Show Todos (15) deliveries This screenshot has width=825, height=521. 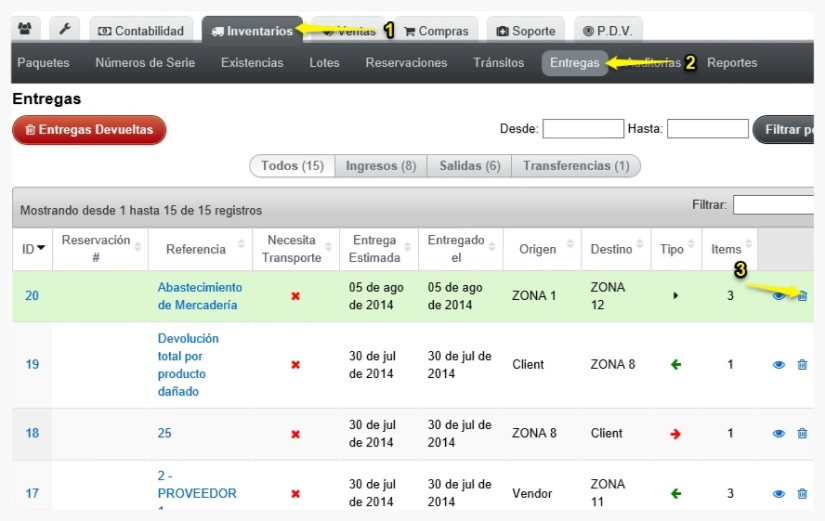293,166
